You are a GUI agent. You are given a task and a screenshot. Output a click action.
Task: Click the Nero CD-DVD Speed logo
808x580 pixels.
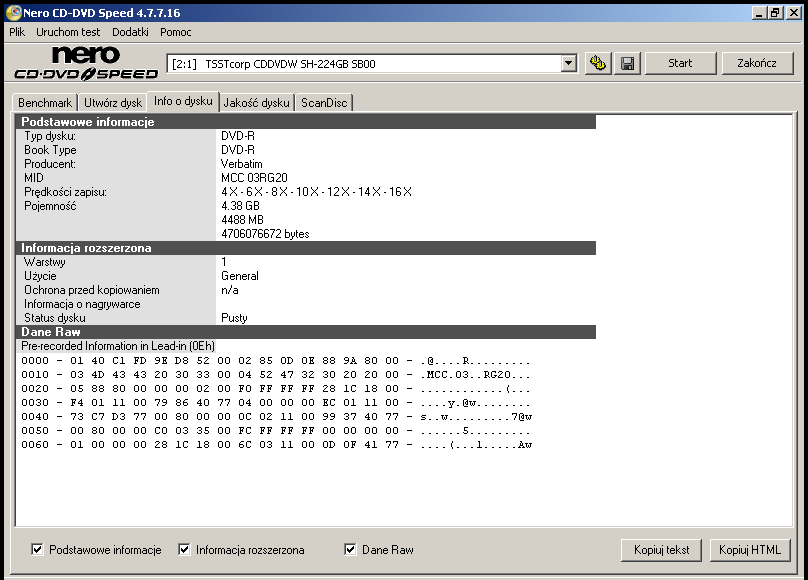pos(86,63)
